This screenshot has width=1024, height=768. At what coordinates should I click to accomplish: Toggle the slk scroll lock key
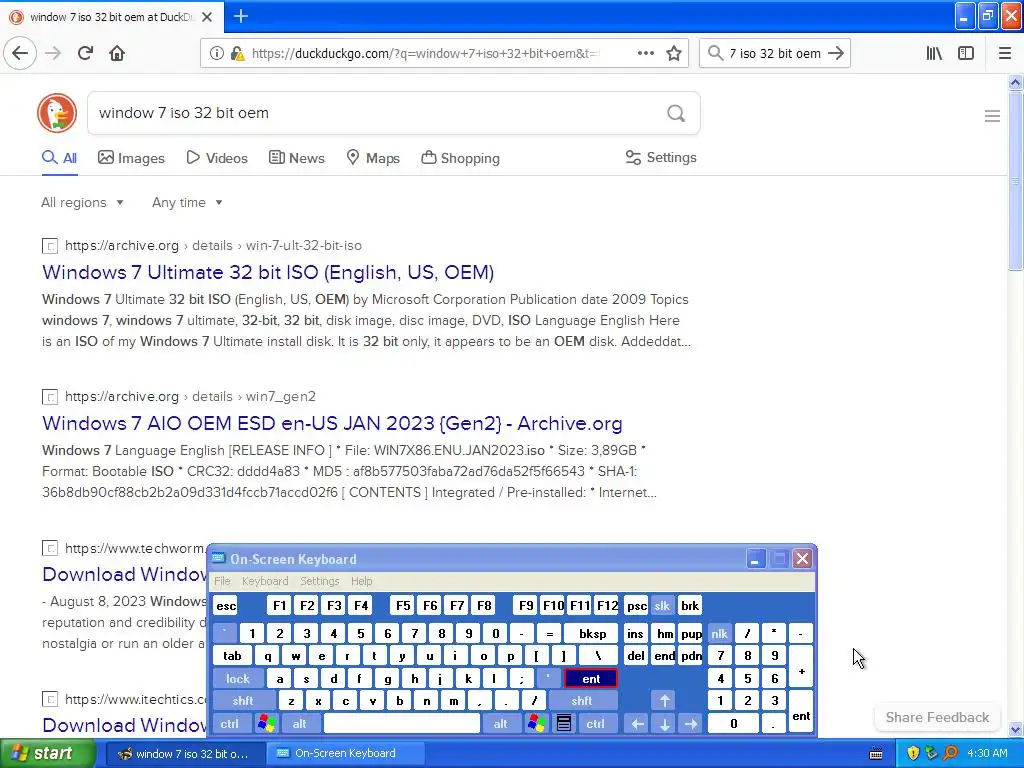[x=662, y=605]
